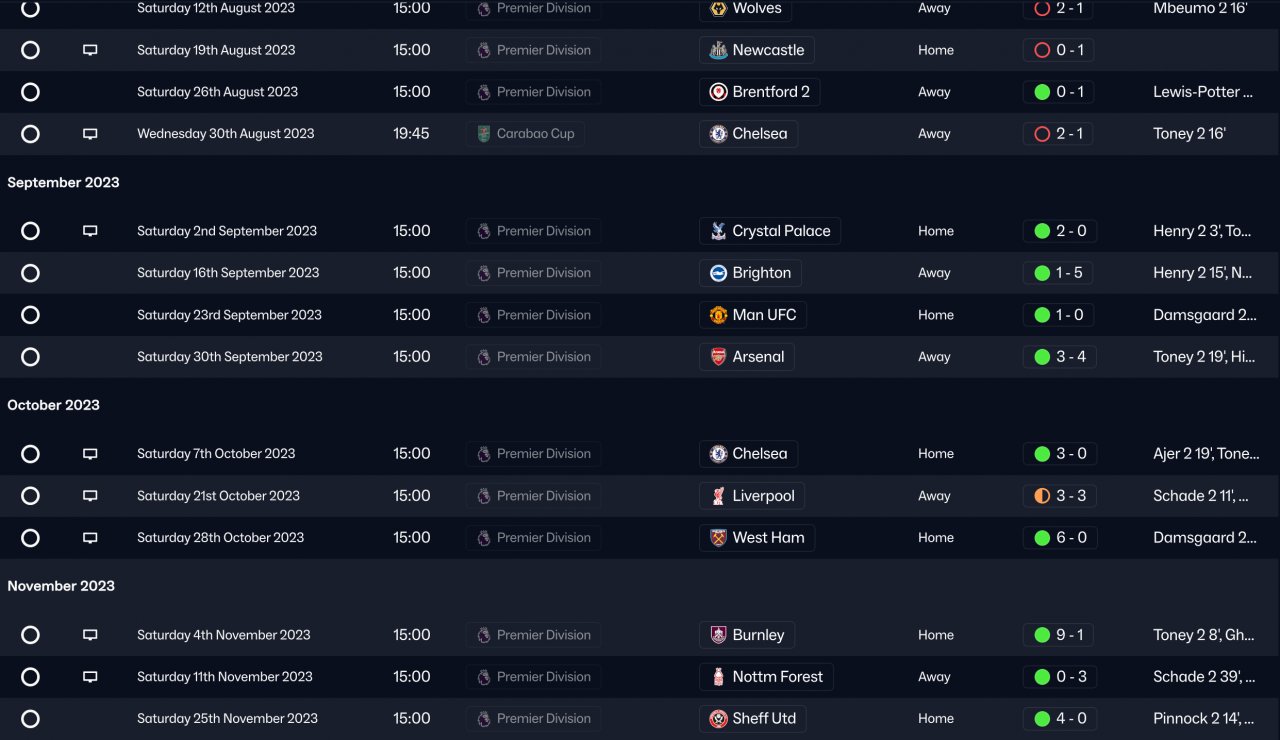Click the TV icon on Newcastle fixture row
This screenshot has height=740, width=1280.
click(90, 50)
